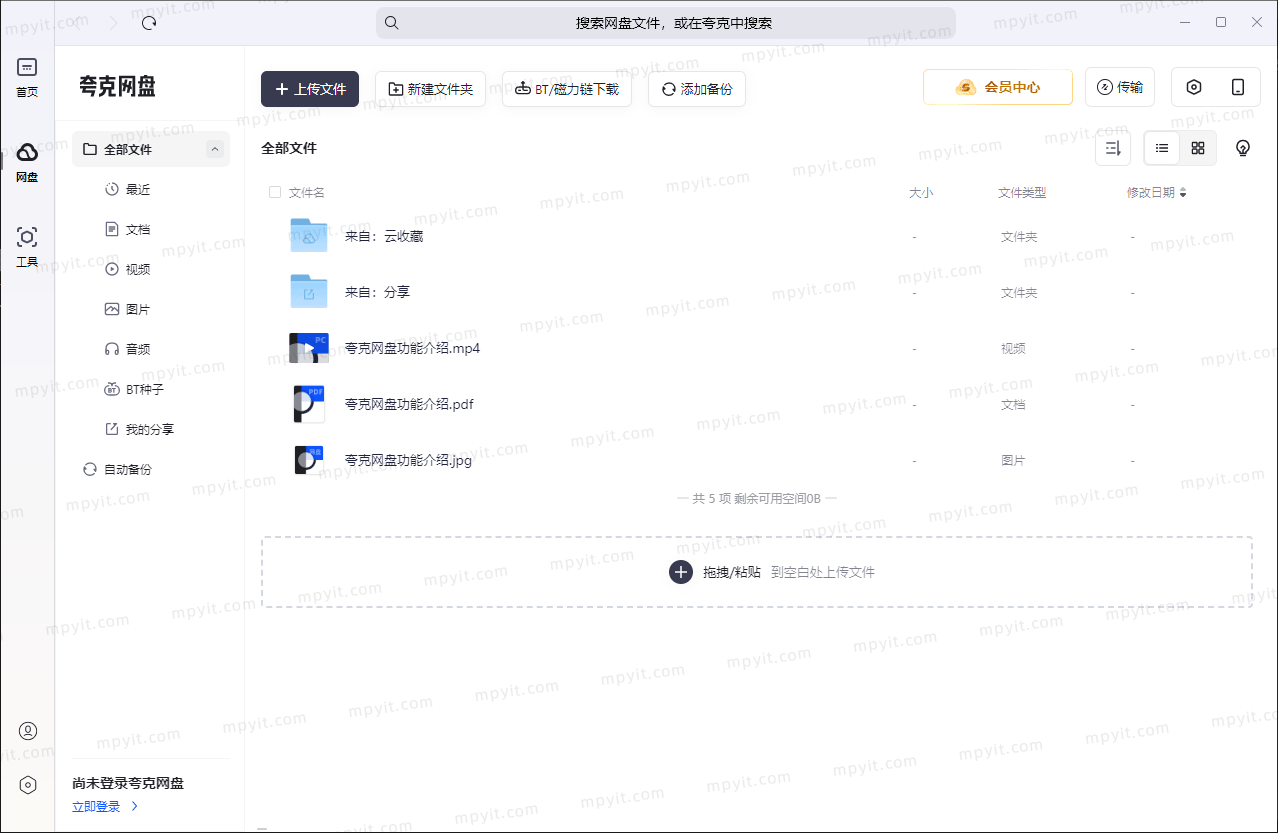Select the row name 来自：云收藏
The width and height of the screenshot is (1278, 833).
pyautogui.click(x=384, y=236)
